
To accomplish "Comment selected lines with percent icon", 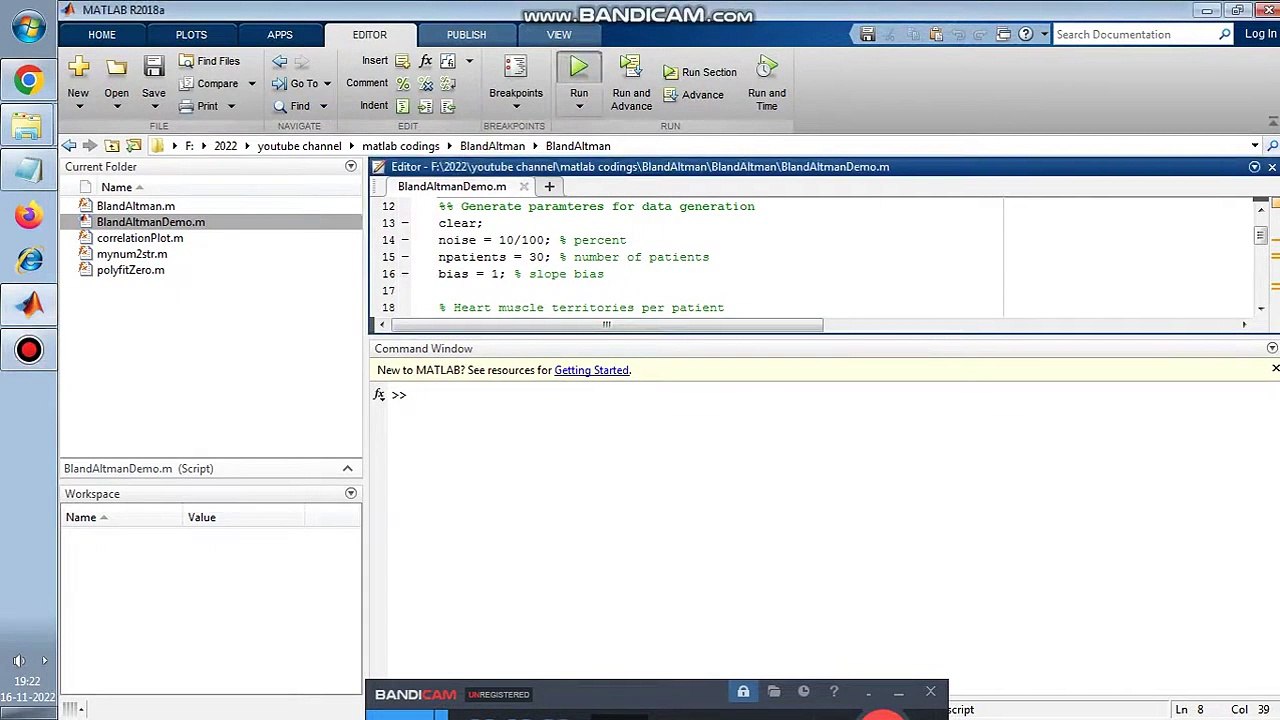I will [402, 84].
